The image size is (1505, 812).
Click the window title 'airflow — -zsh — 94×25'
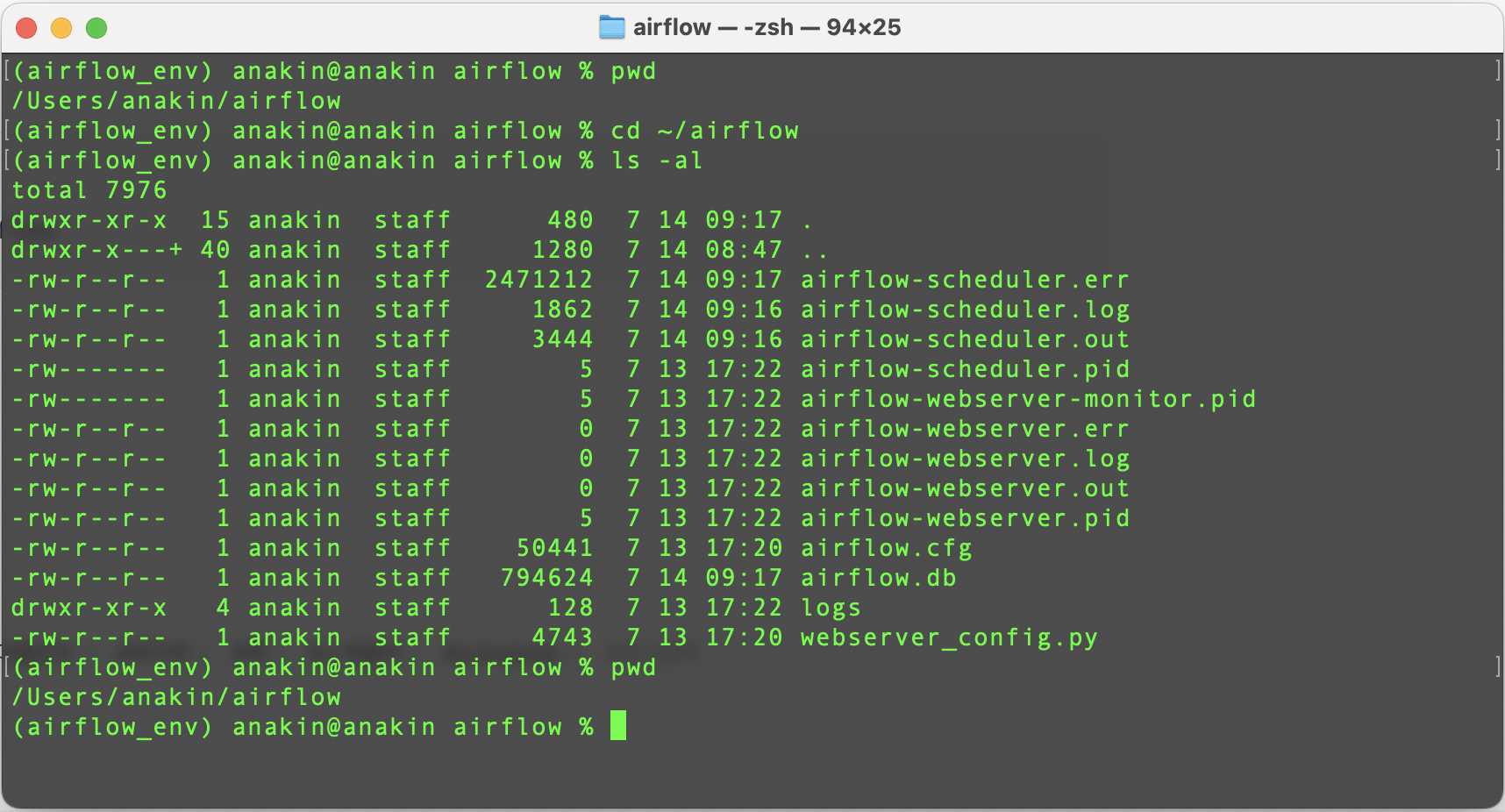[767, 27]
